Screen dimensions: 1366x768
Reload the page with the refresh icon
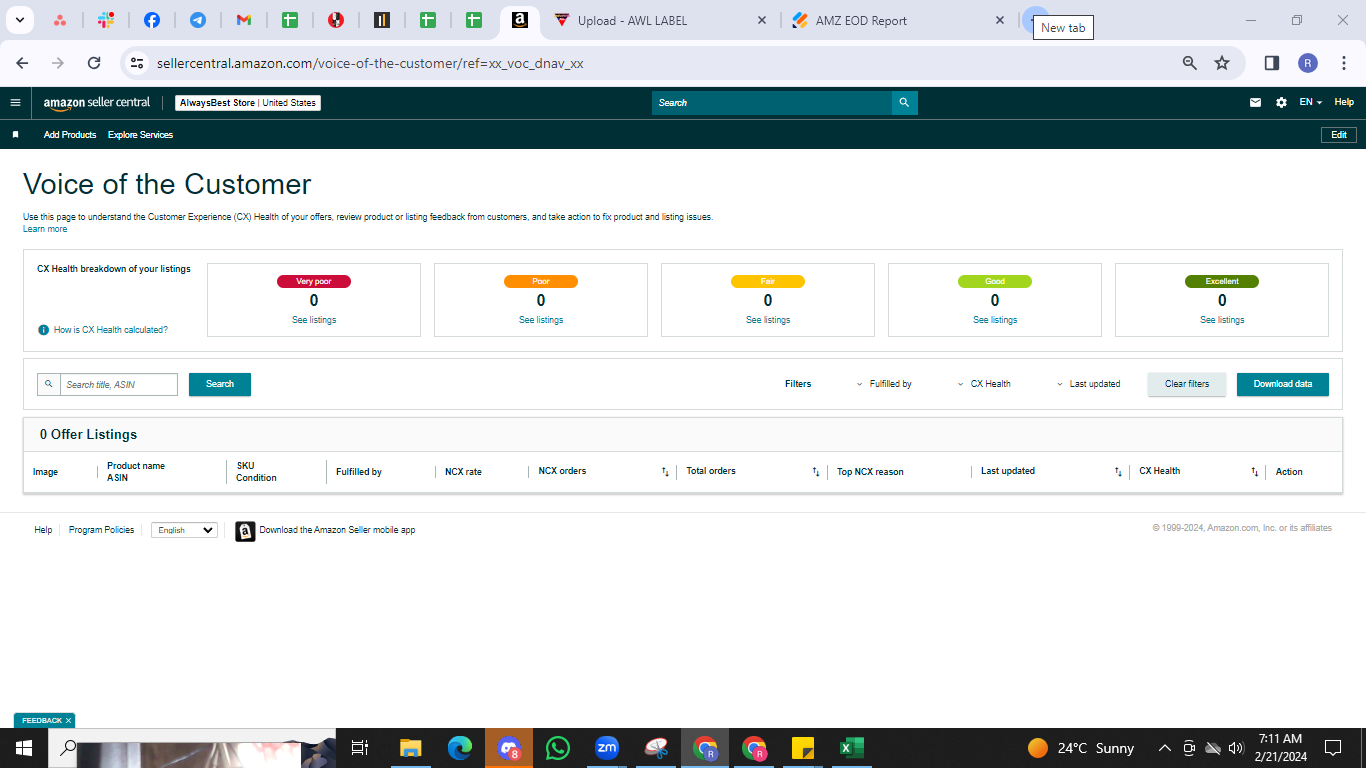94,62
